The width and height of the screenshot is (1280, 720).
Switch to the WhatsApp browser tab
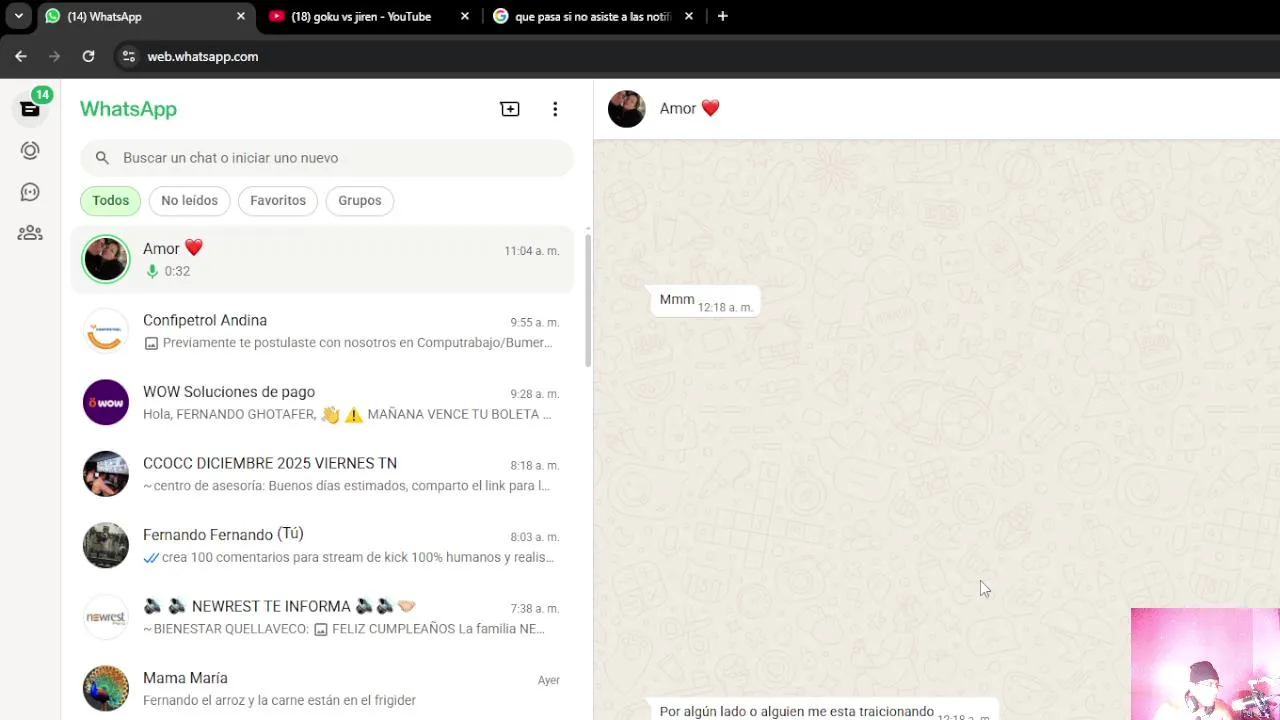click(x=145, y=16)
